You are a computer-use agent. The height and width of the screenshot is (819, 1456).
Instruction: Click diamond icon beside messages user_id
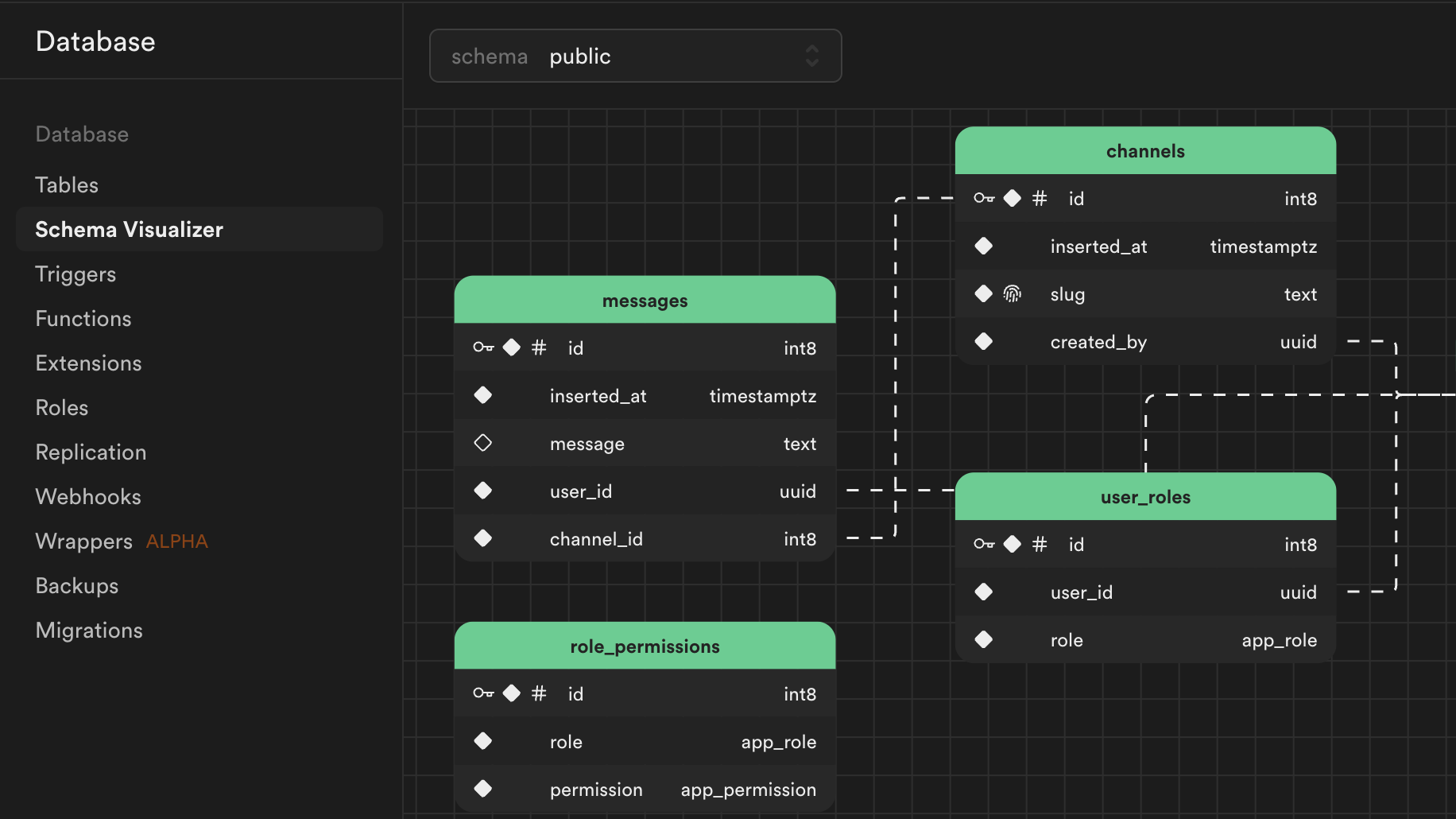483,491
